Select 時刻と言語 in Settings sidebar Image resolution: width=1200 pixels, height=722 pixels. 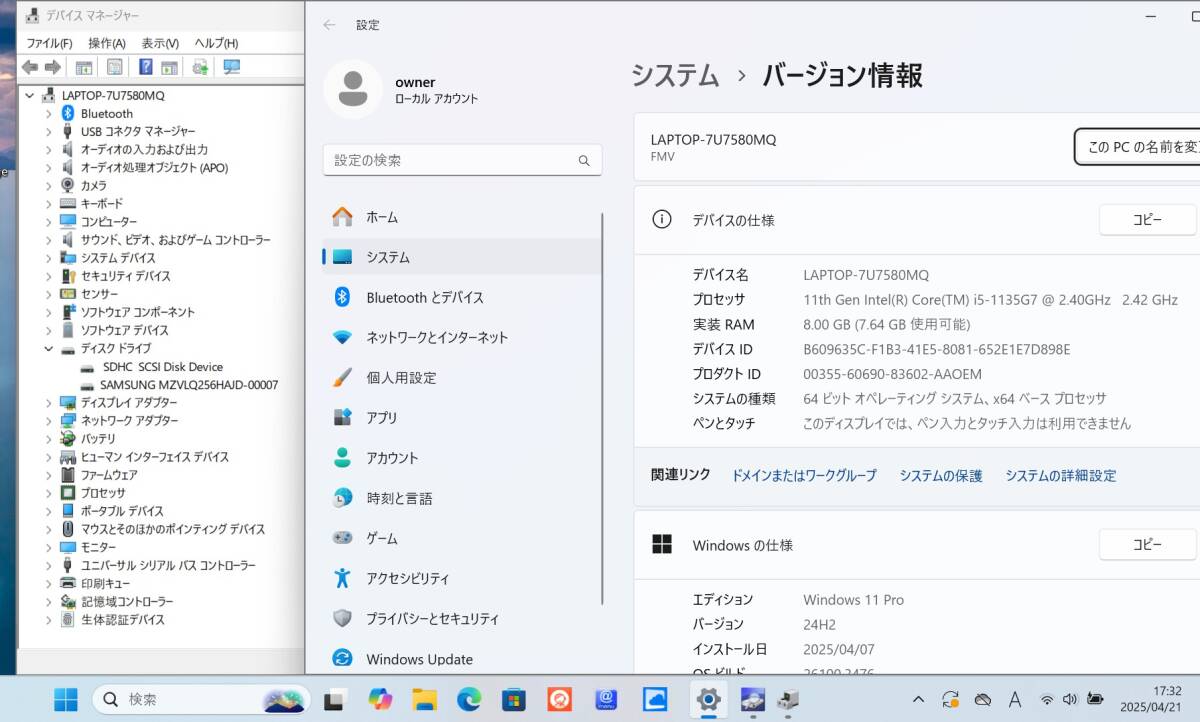(x=462, y=498)
